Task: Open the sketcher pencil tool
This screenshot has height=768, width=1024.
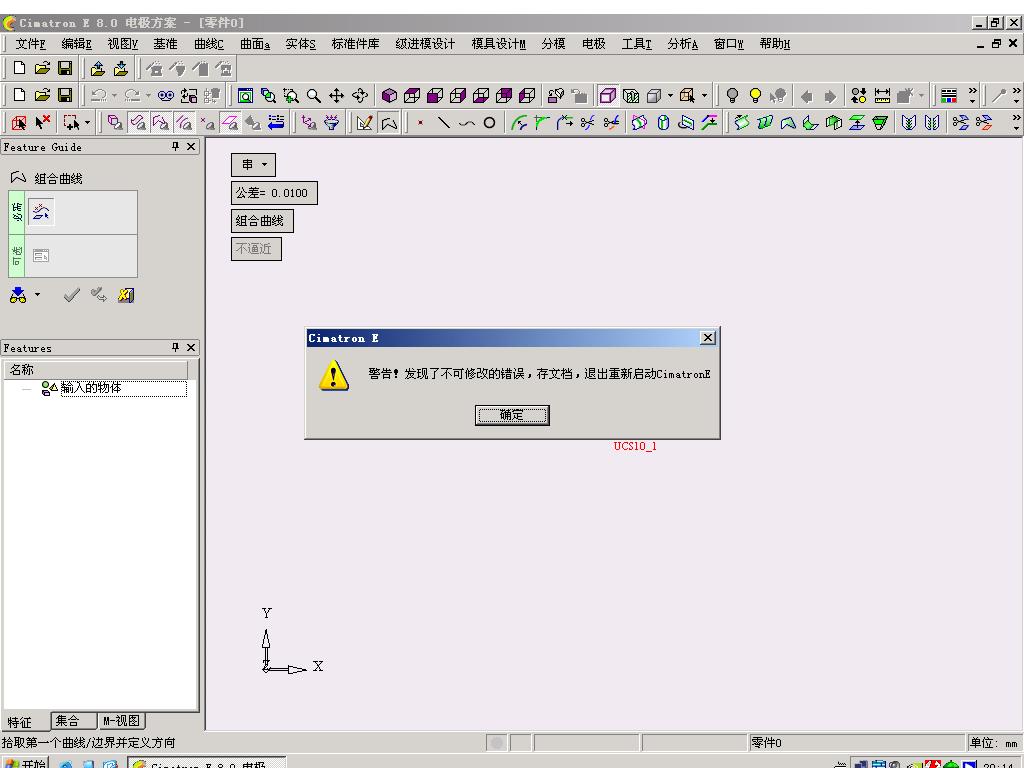Action: pyautogui.click(x=364, y=122)
